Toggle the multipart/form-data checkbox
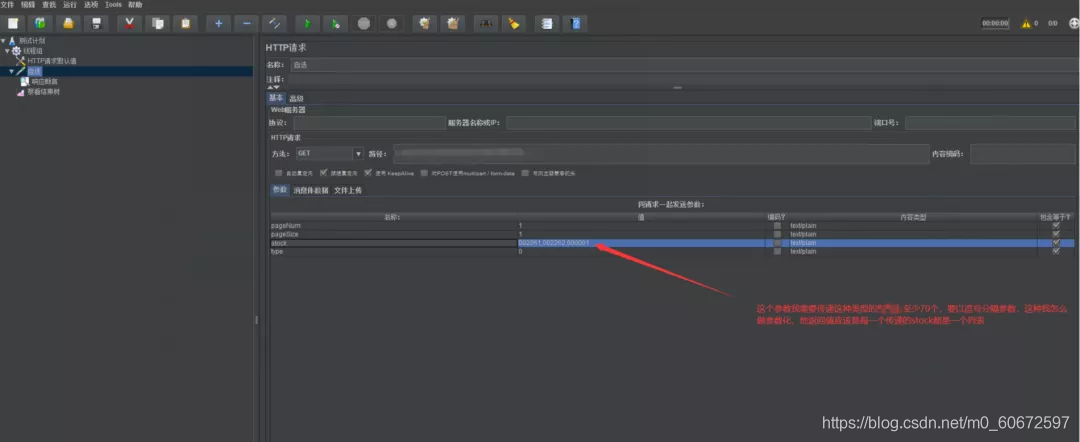Image resolution: width=1080 pixels, height=442 pixels. tap(424, 173)
